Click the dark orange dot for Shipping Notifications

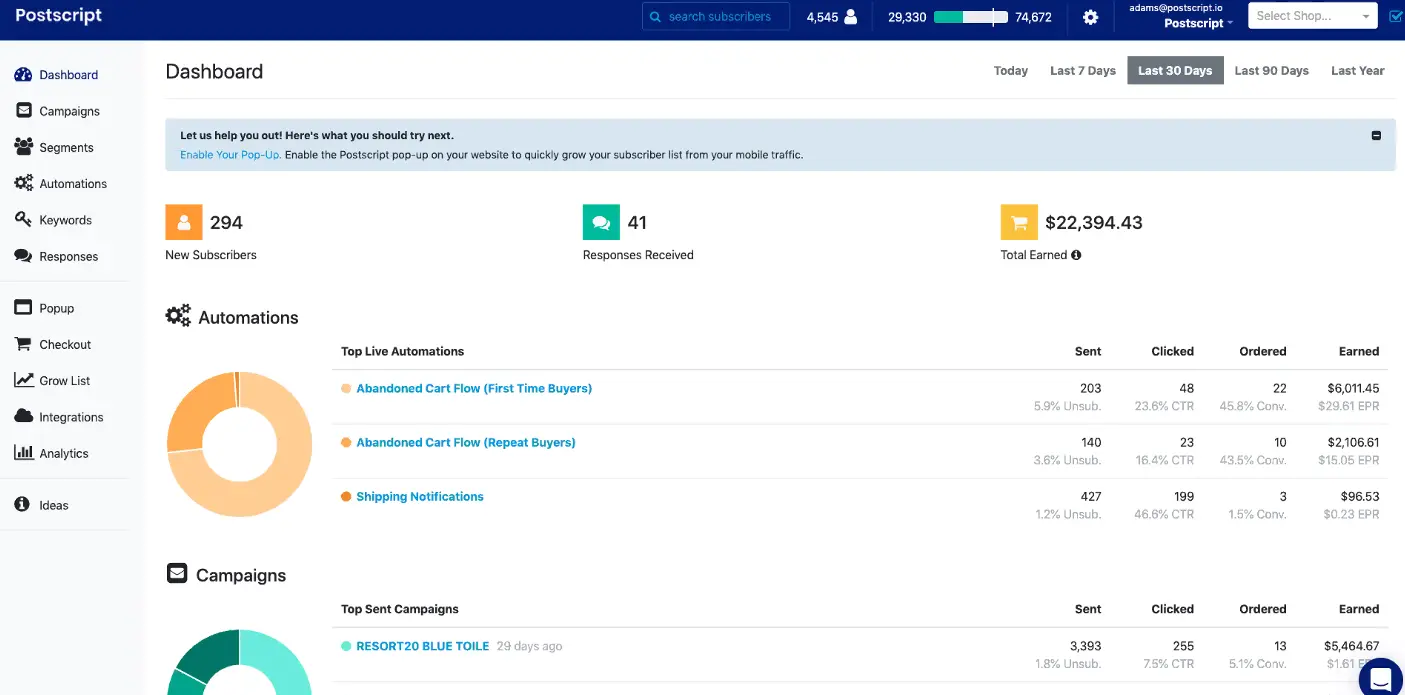tap(346, 496)
